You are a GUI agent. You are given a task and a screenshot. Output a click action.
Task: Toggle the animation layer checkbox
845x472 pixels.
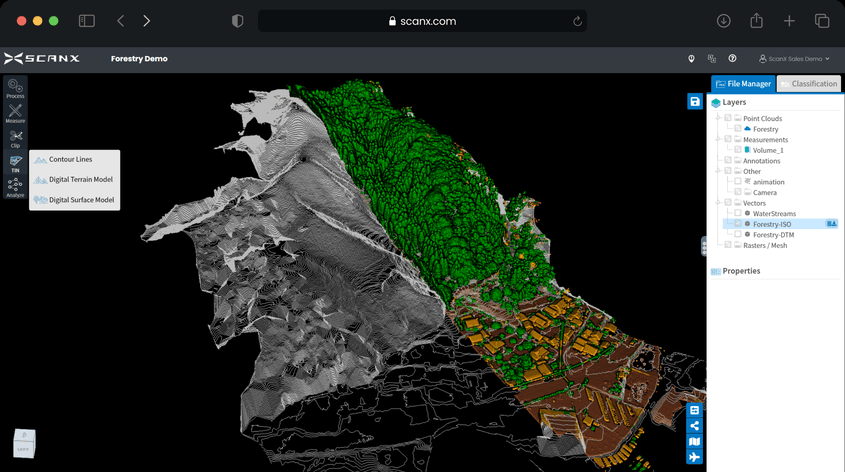(738, 182)
